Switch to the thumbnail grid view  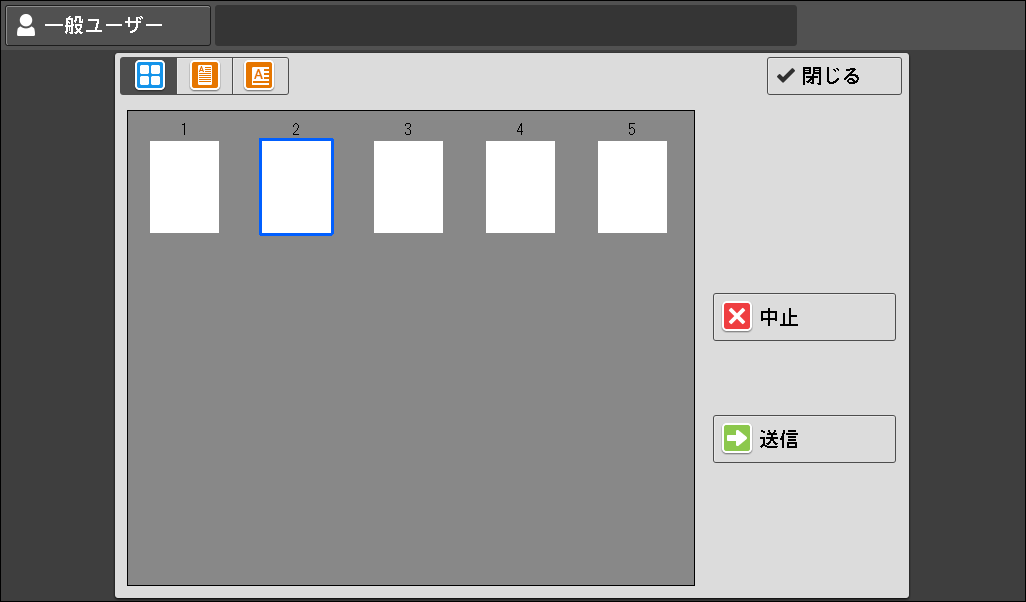149,76
